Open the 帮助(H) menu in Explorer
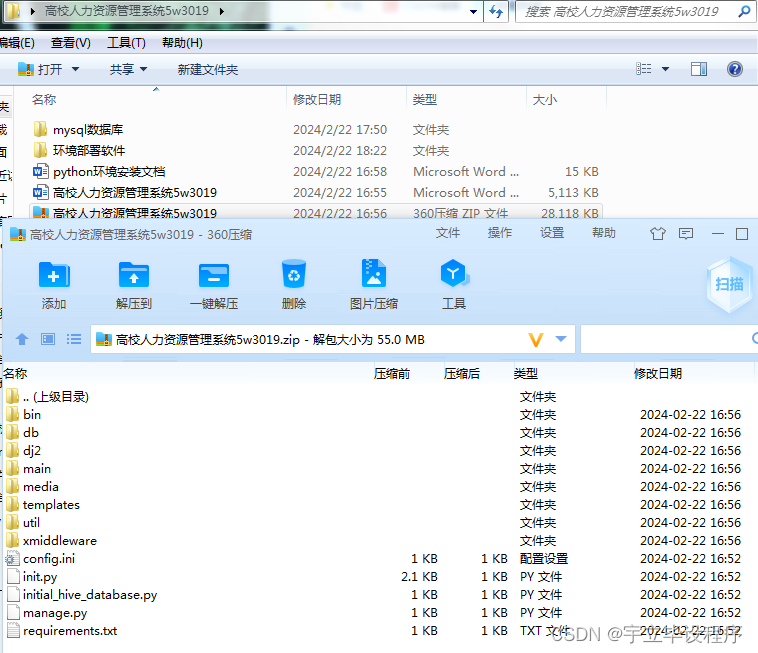758x653 pixels. (x=182, y=43)
